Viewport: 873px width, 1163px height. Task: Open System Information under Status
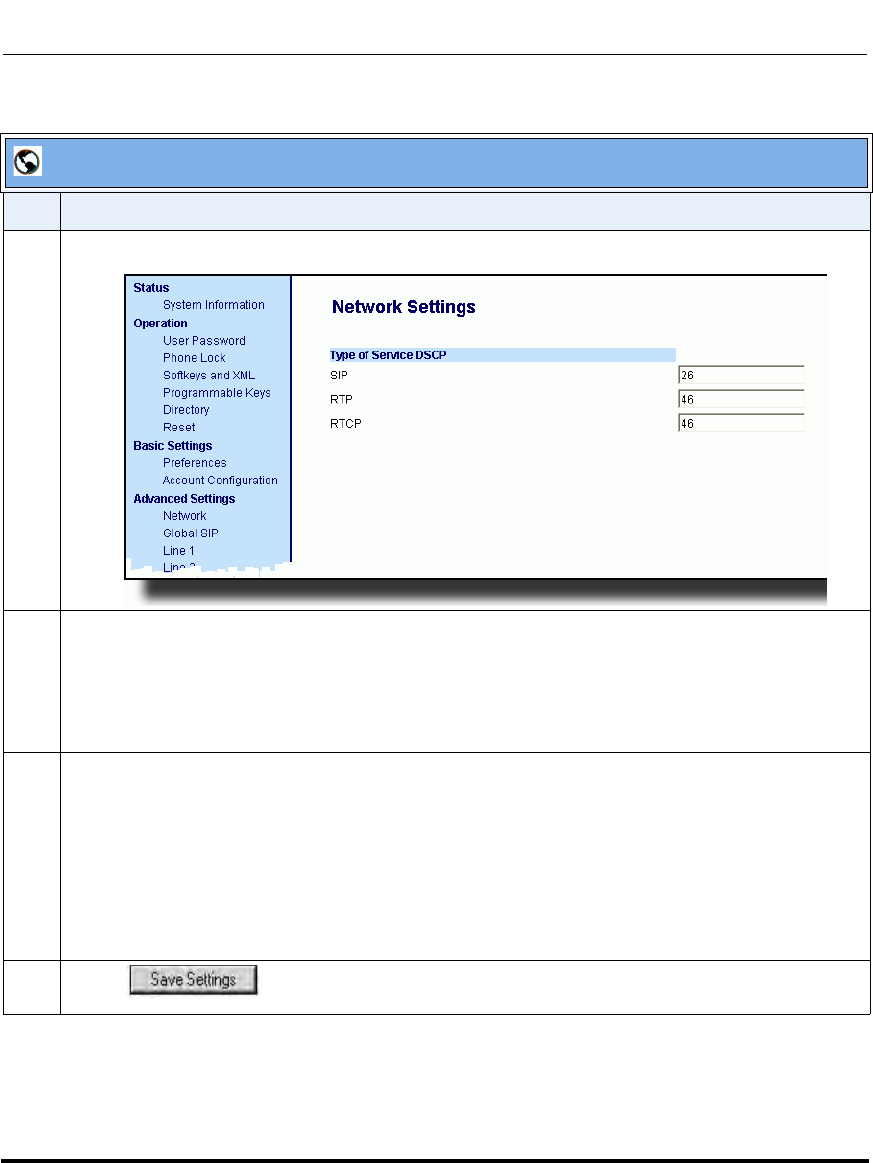(x=214, y=305)
